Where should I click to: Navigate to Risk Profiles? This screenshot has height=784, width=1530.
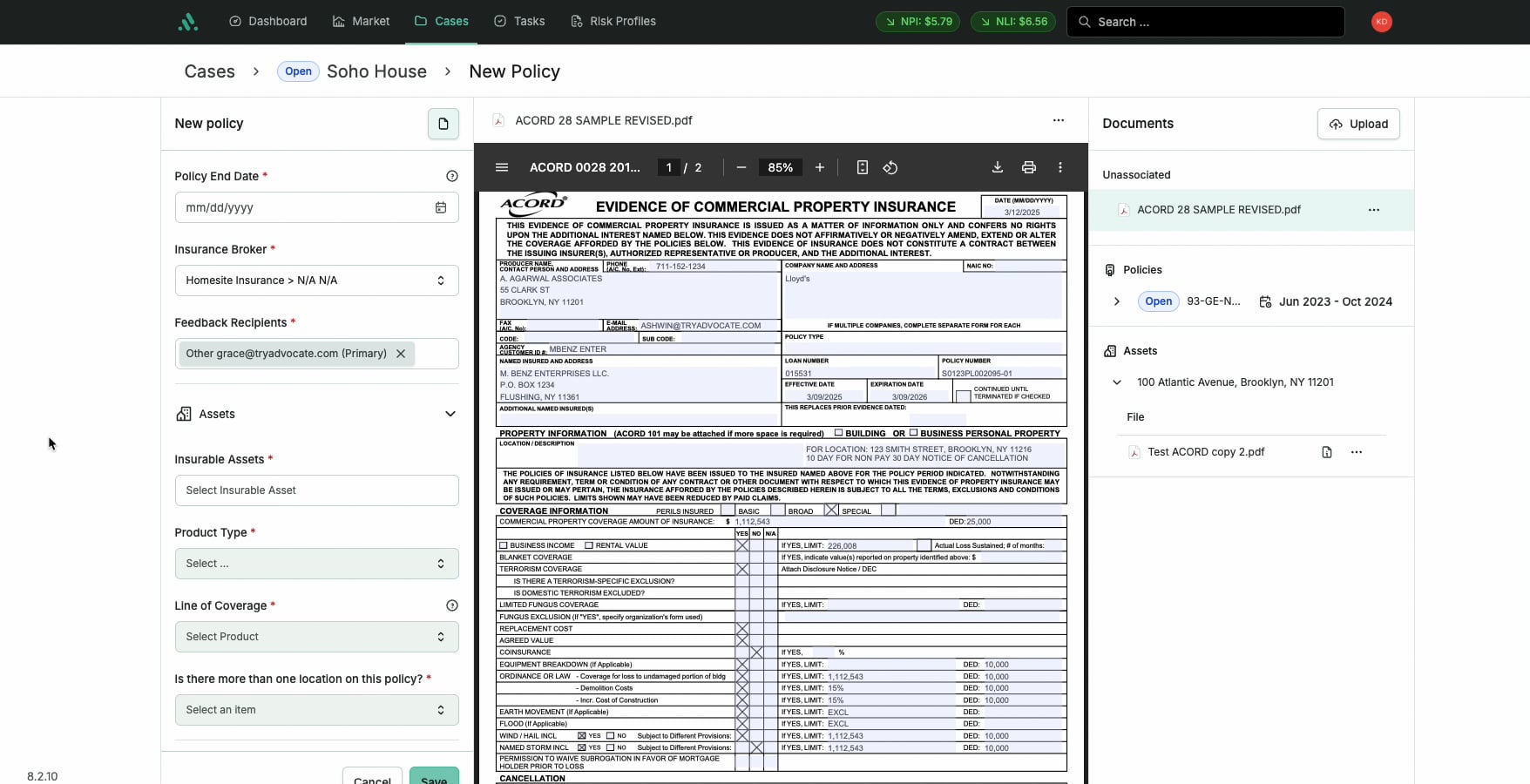pos(613,21)
